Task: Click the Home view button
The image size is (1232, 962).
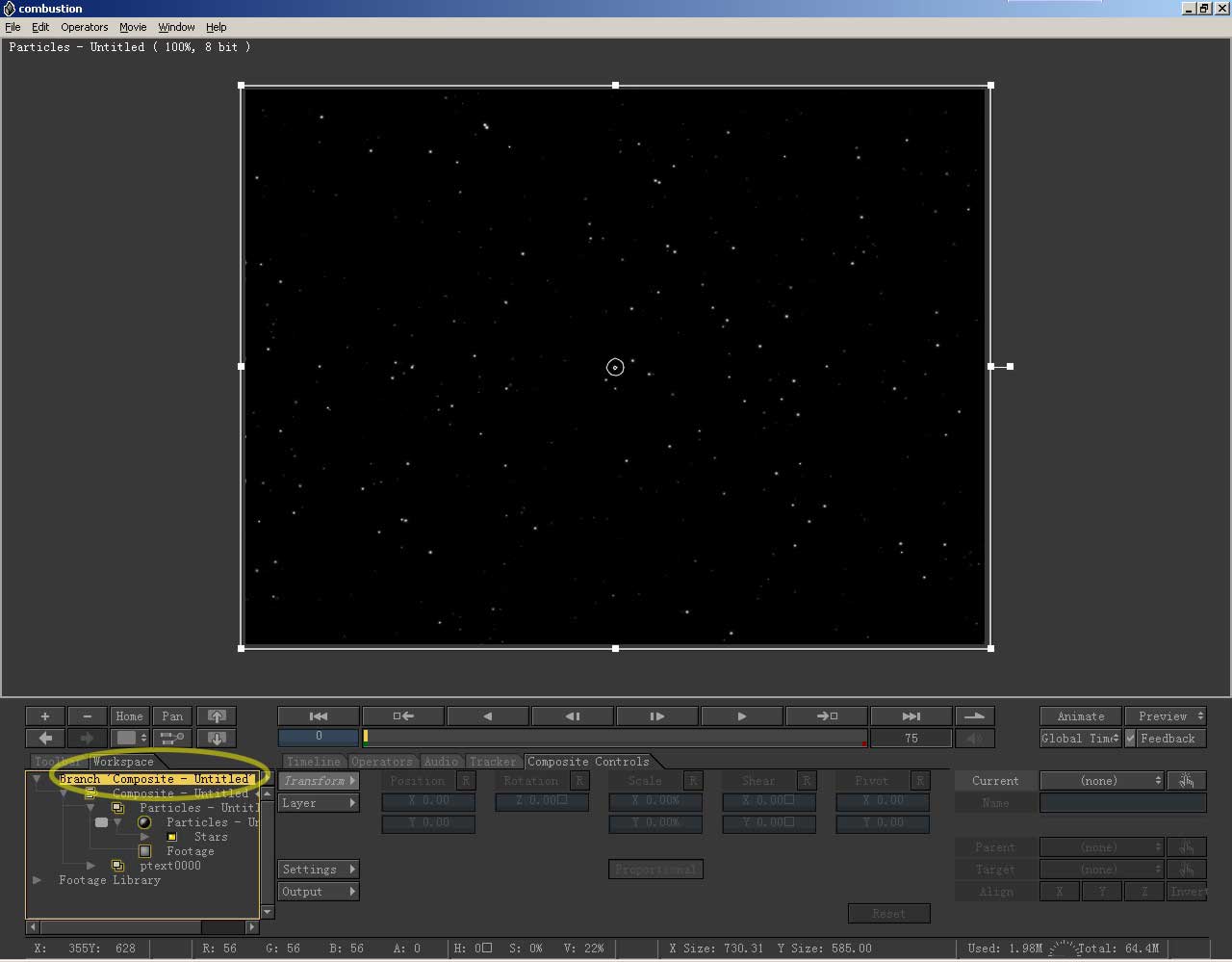Action: tap(129, 716)
